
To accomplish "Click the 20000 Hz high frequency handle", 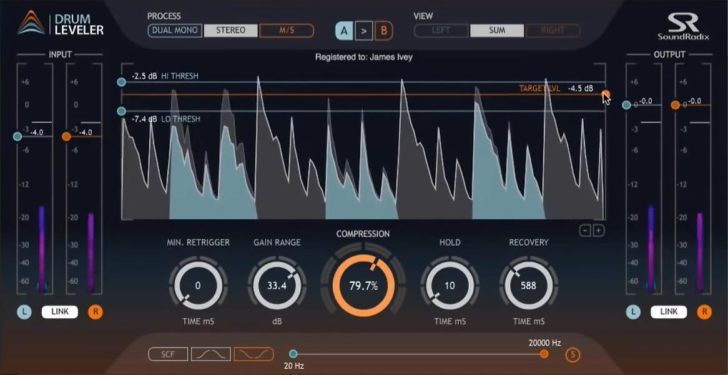I will (x=544, y=354).
